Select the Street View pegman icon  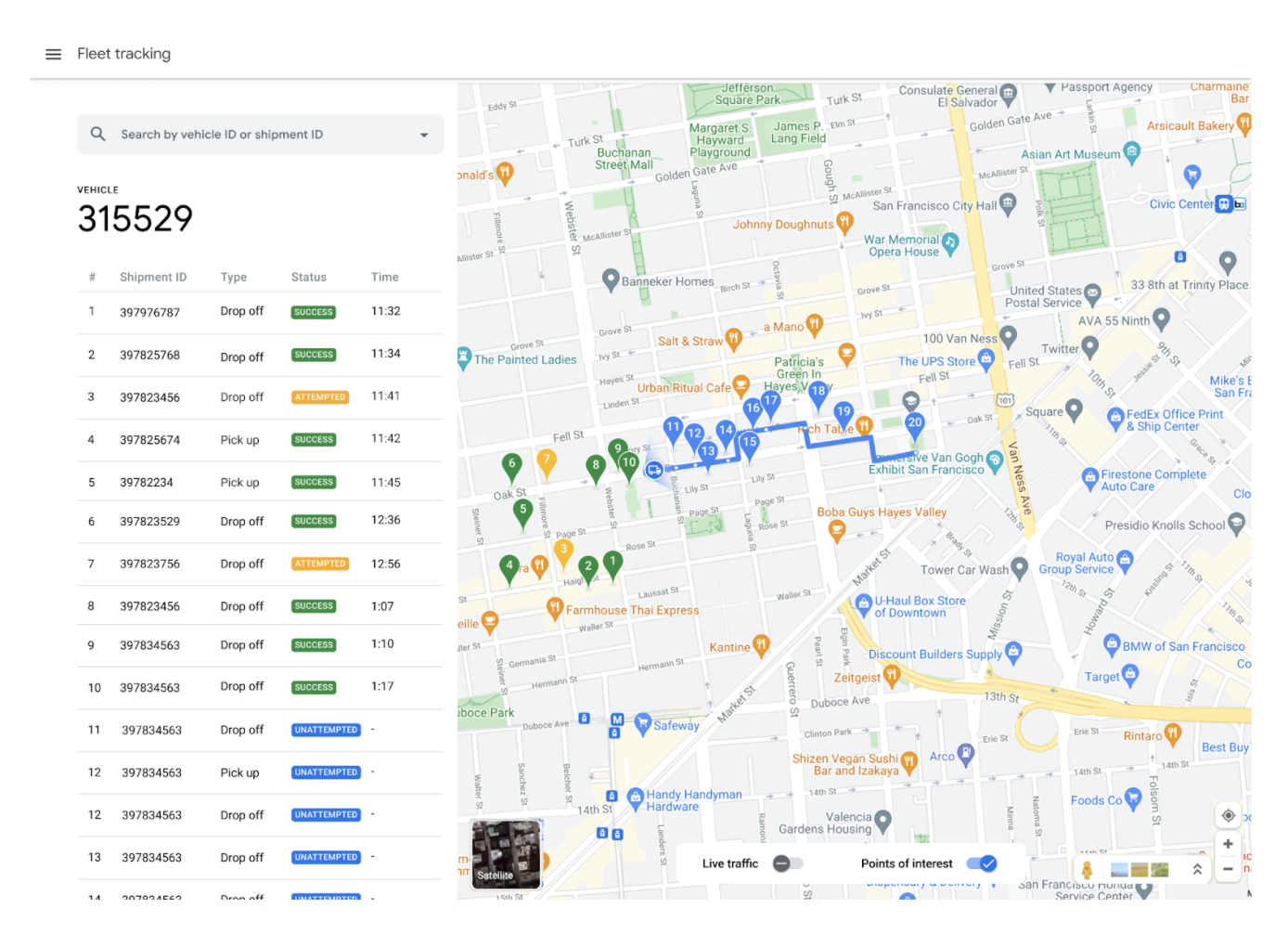(1087, 870)
